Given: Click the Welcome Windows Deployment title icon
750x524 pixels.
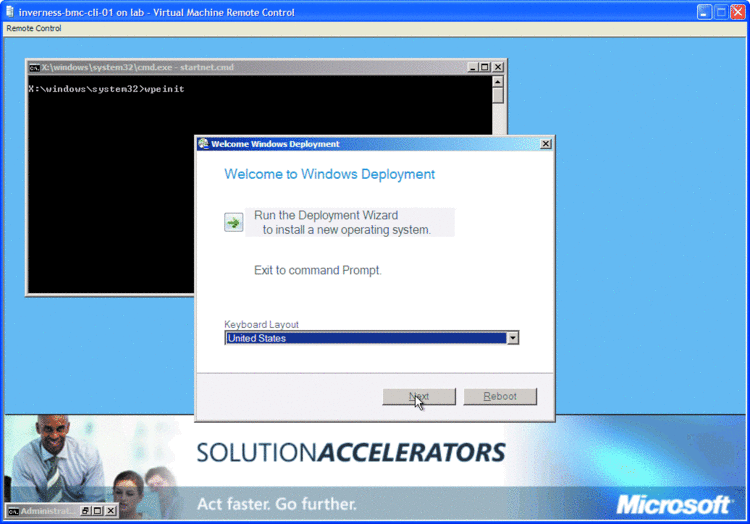Looking at the screenshot, I should coord(204,143).
